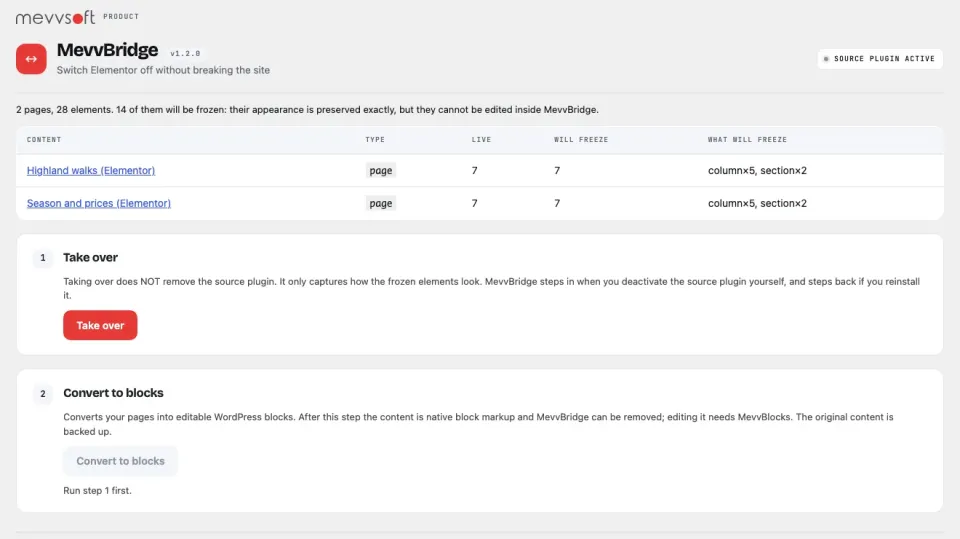Image resolution: width=960 pixels, height=539 pixels.
Task: Click the step 1 number badge
Action: pos(43,258)
